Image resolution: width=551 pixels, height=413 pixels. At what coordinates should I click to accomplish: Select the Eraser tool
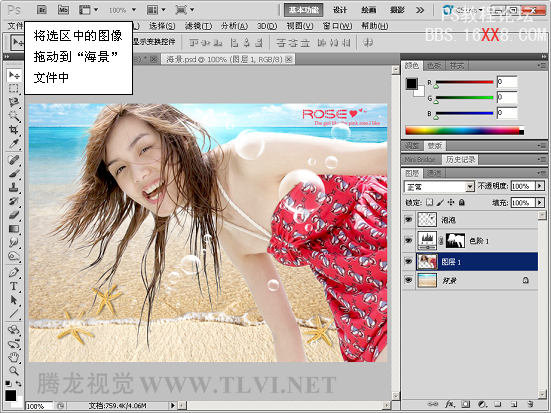(14, 214)
